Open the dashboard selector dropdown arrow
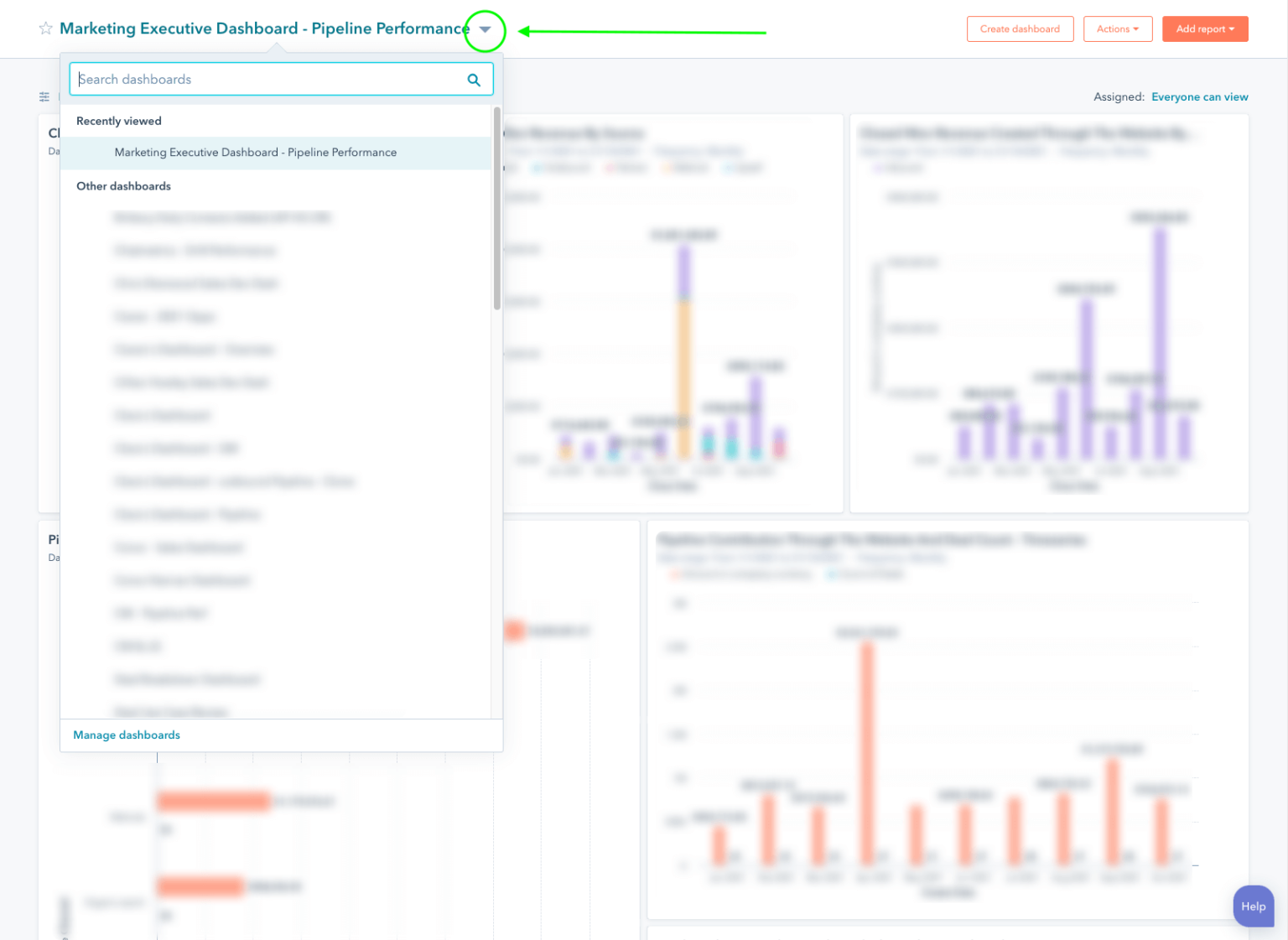 coord(485,29)
